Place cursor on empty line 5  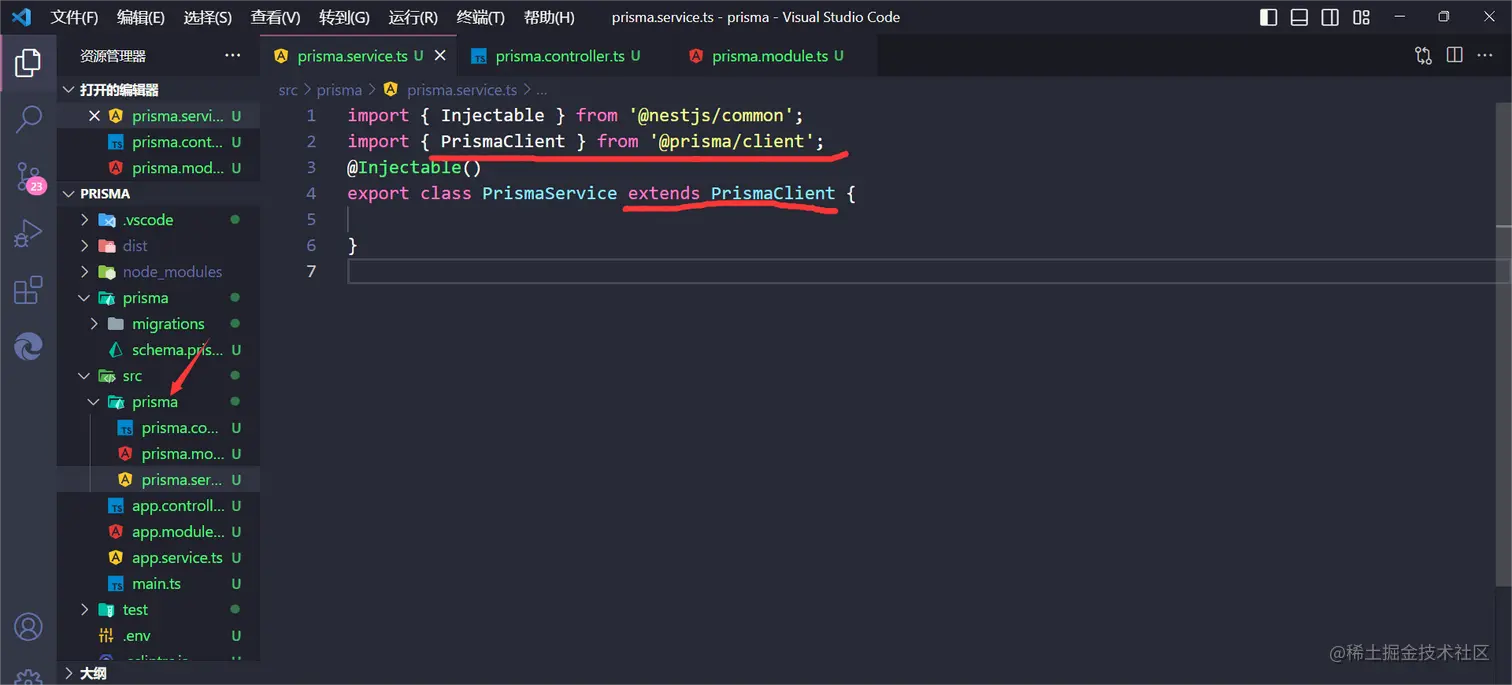pos(920,220)
